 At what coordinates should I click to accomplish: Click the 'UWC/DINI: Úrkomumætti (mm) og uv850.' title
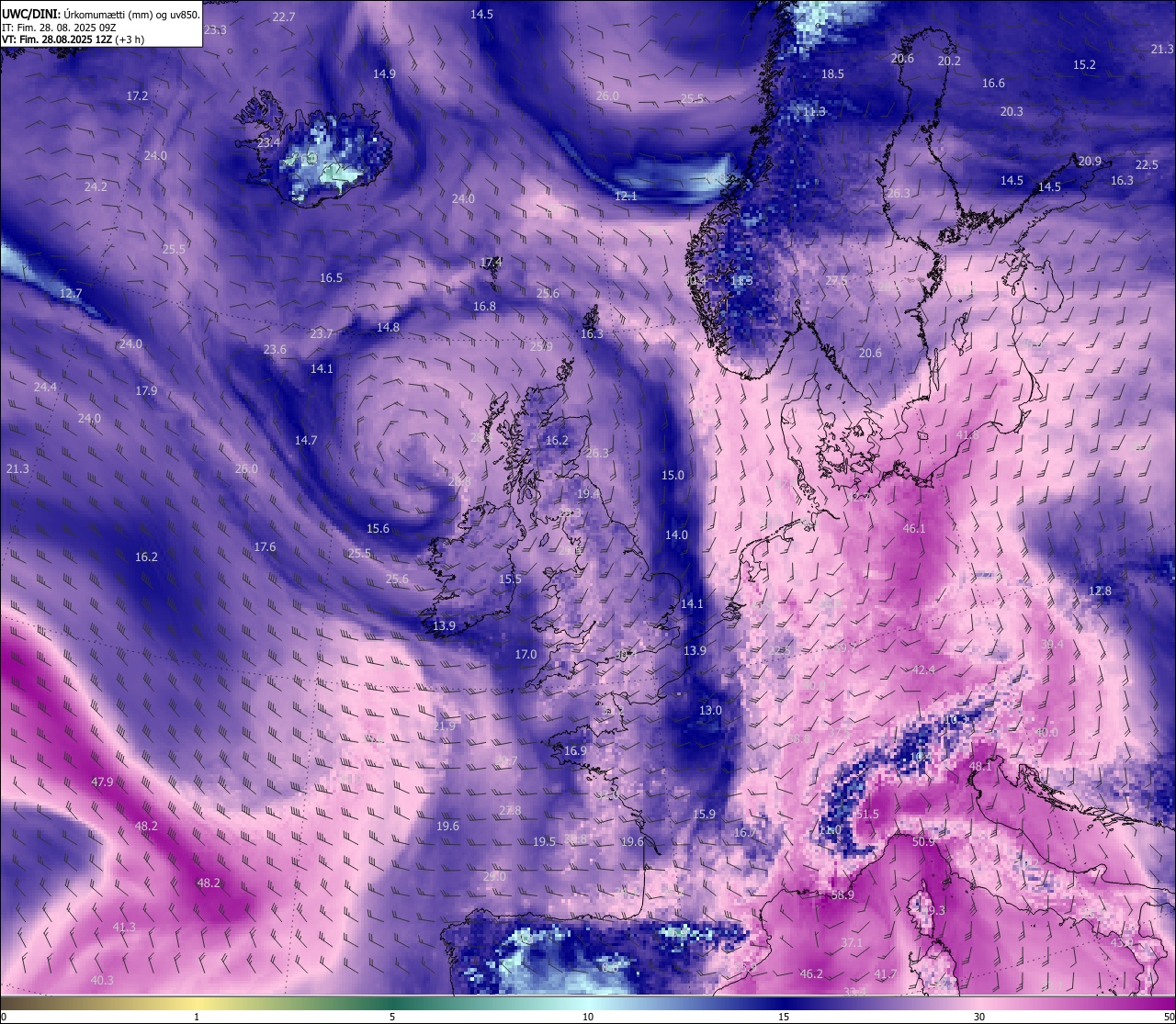[101, 14]
